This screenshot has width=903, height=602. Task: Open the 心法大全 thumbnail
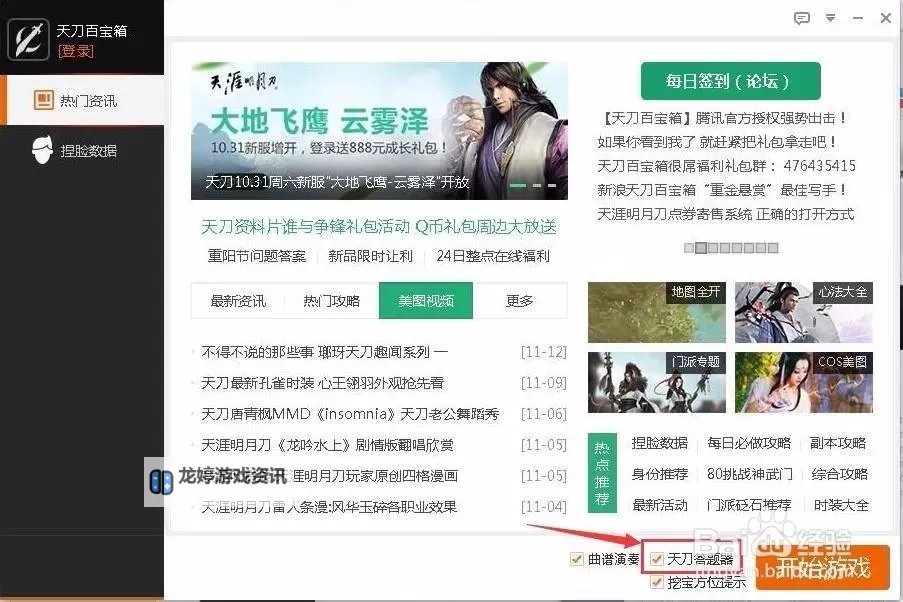803,312
